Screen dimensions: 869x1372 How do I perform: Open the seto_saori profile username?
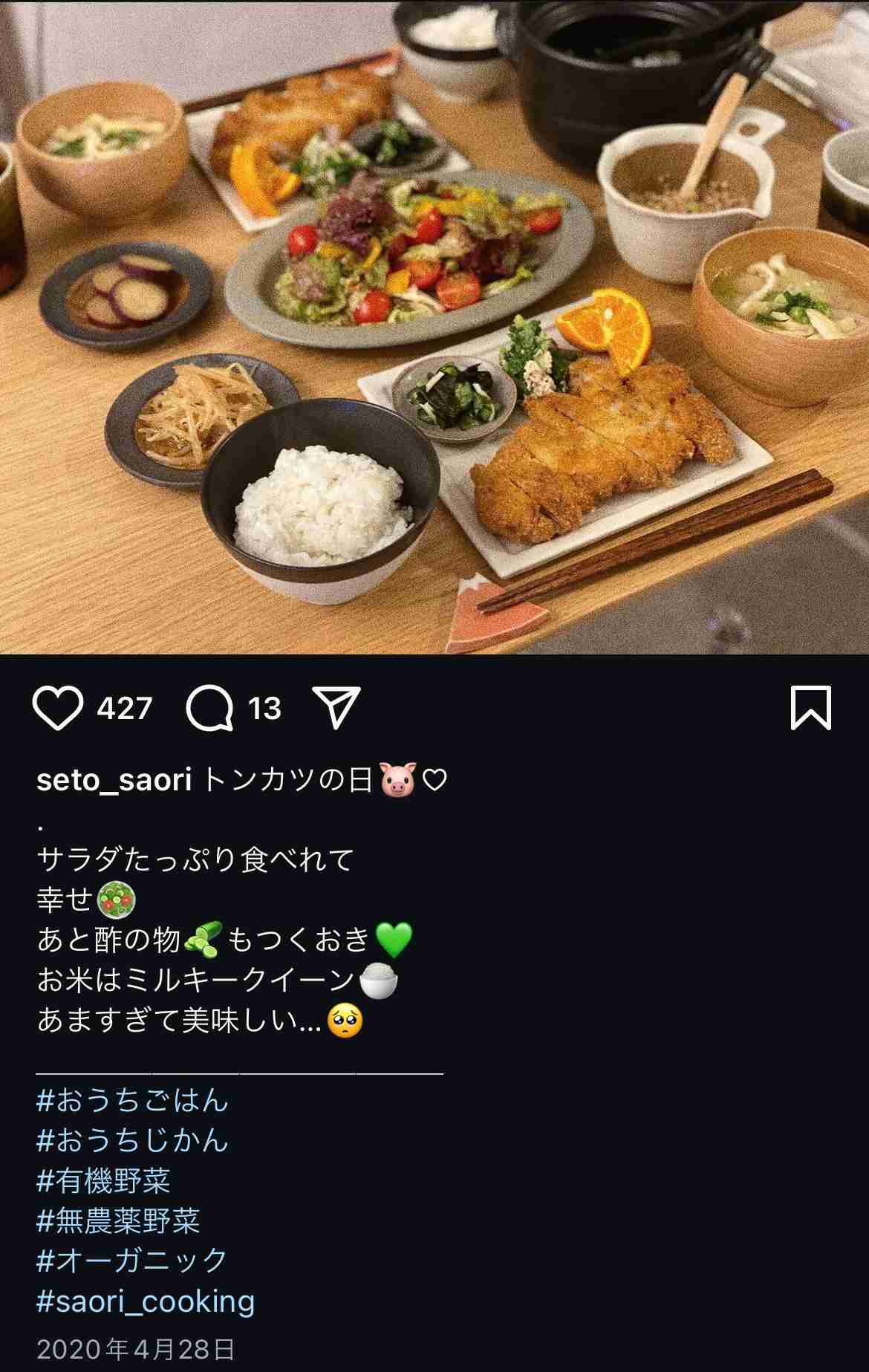(114, 781)
